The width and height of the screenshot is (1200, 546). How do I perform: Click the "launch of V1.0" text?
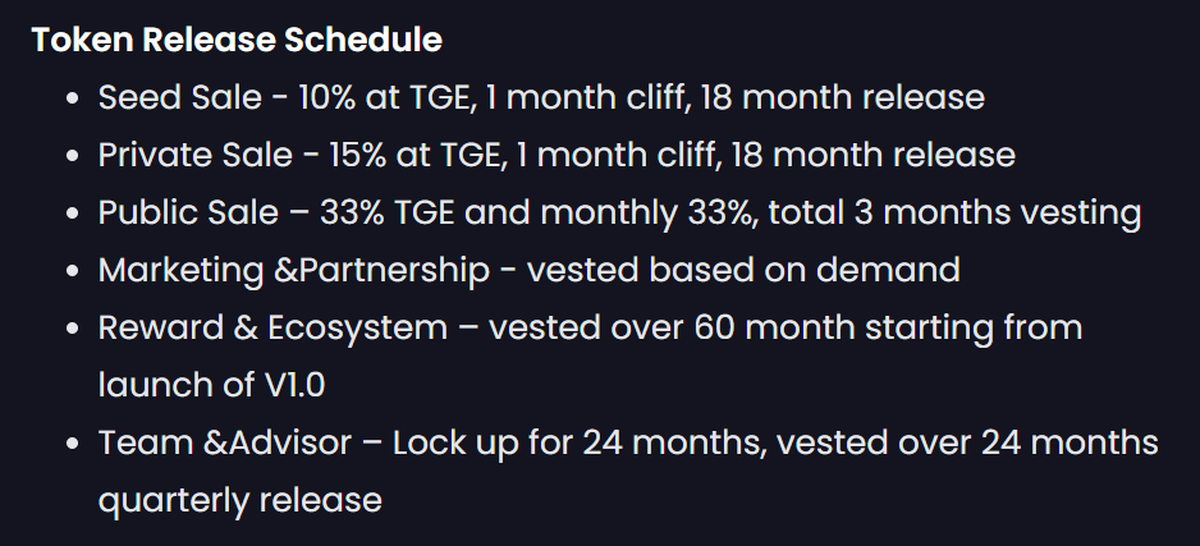click(x=211, y=385)
